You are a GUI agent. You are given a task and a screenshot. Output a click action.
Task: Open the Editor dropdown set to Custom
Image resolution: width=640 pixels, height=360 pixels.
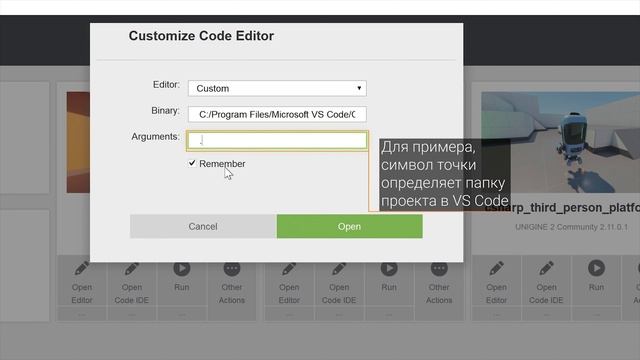click(277, 88)
